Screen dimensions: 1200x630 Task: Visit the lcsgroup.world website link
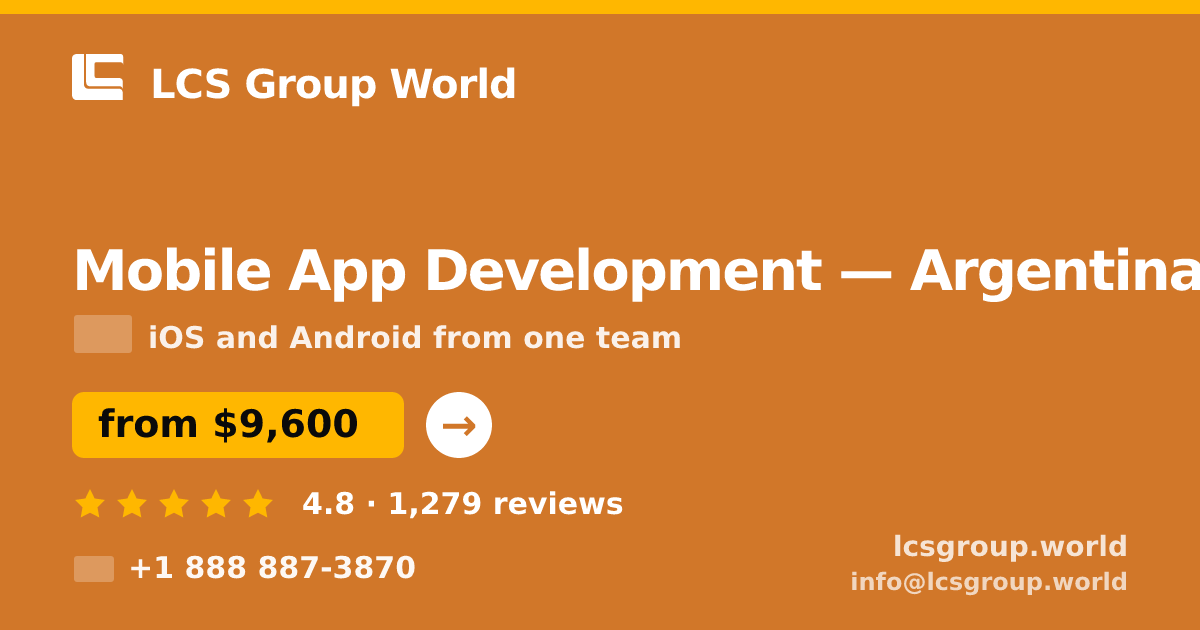[1010, 547]
